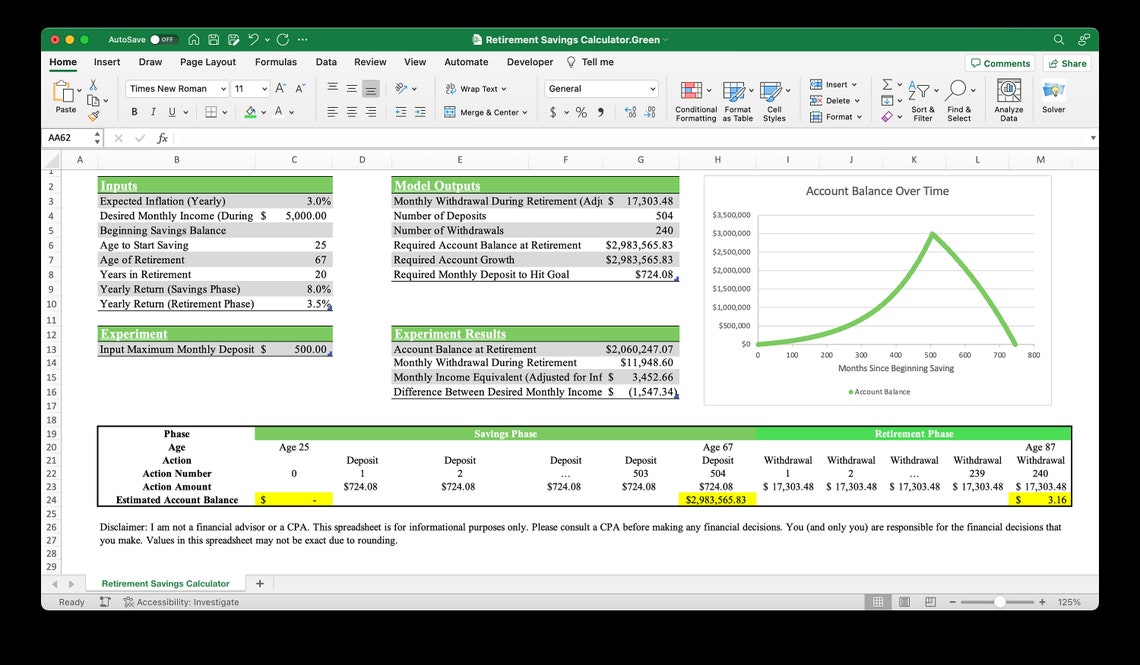This screenshot has width=1140, height=665.
Task: Toggle underline formatting
Action: [172, 112]
